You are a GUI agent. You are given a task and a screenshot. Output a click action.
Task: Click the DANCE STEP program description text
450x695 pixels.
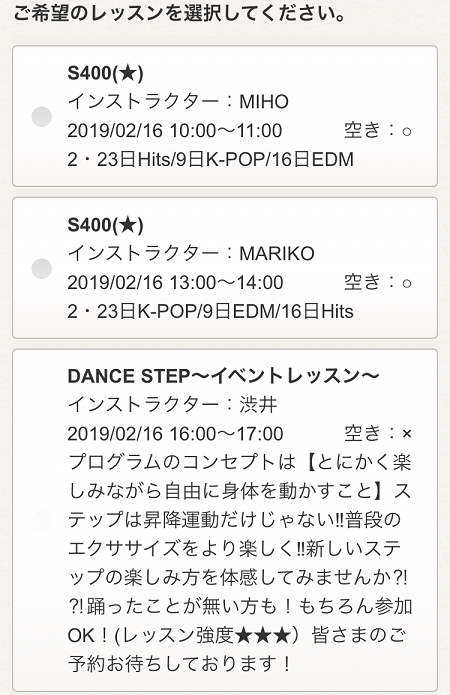pos(240,563)
